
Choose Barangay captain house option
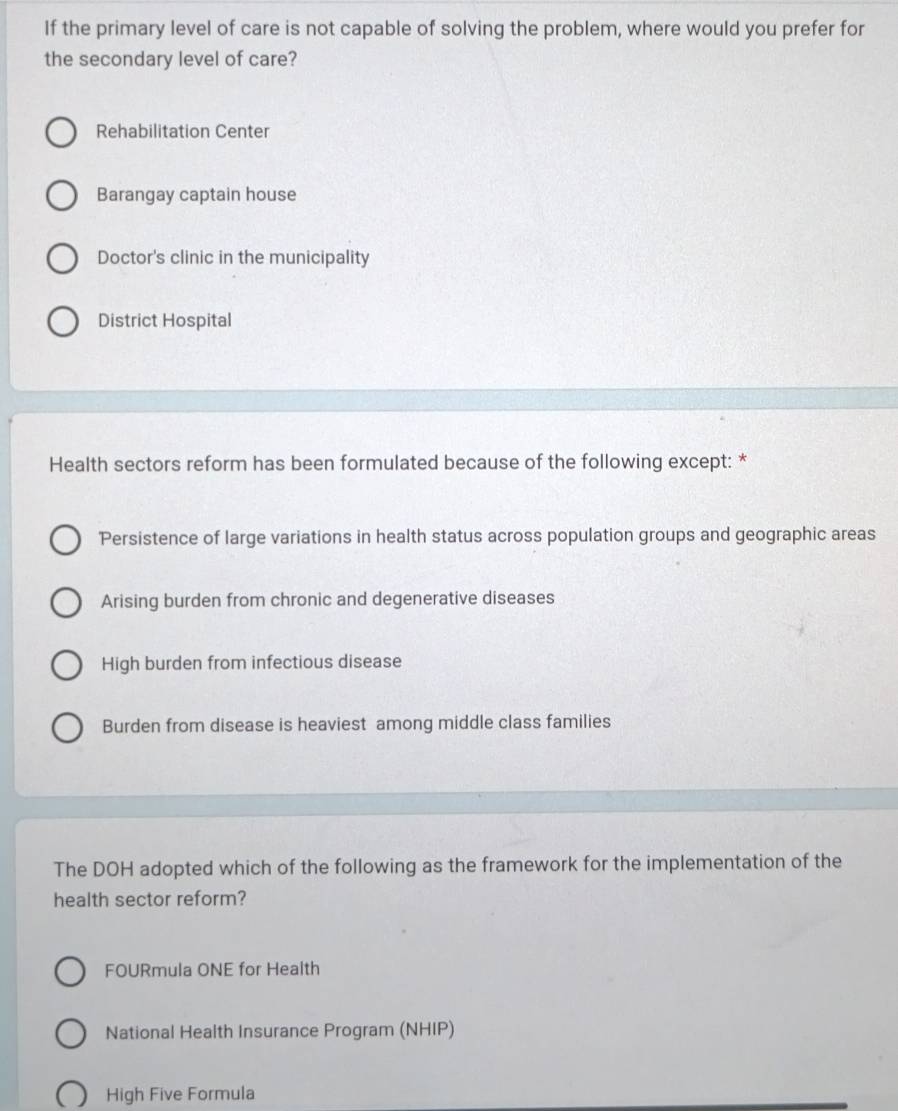[x=62, y=196]
